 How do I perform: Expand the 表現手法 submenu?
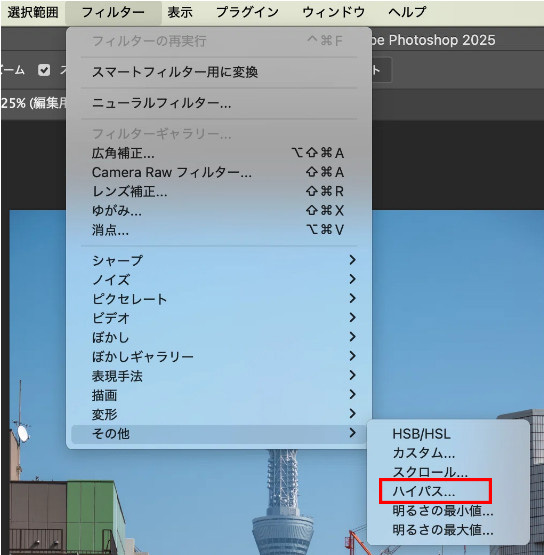219,376
